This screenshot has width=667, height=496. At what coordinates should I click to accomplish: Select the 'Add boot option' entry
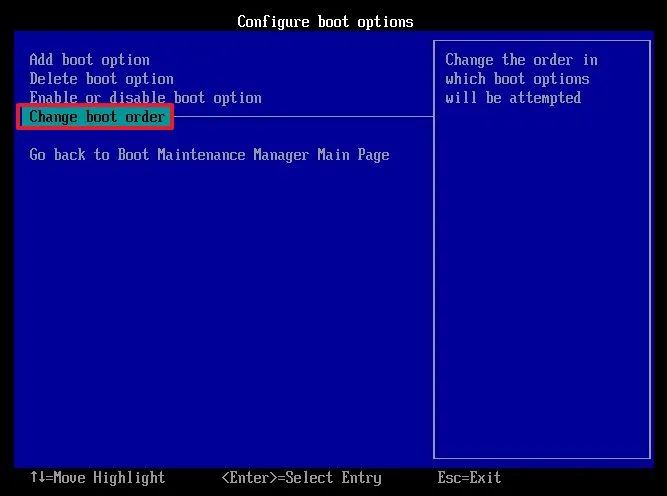click(x=89, y=60)
